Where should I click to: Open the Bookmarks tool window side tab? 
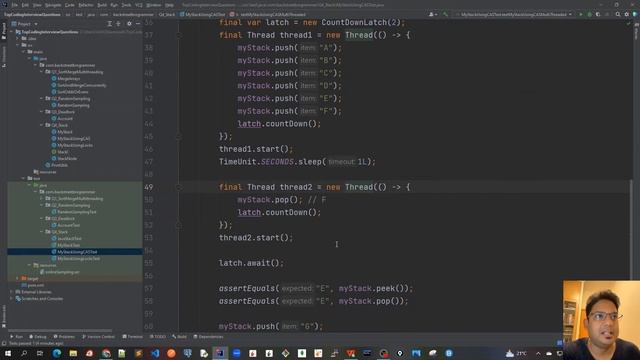click(4, 316)
